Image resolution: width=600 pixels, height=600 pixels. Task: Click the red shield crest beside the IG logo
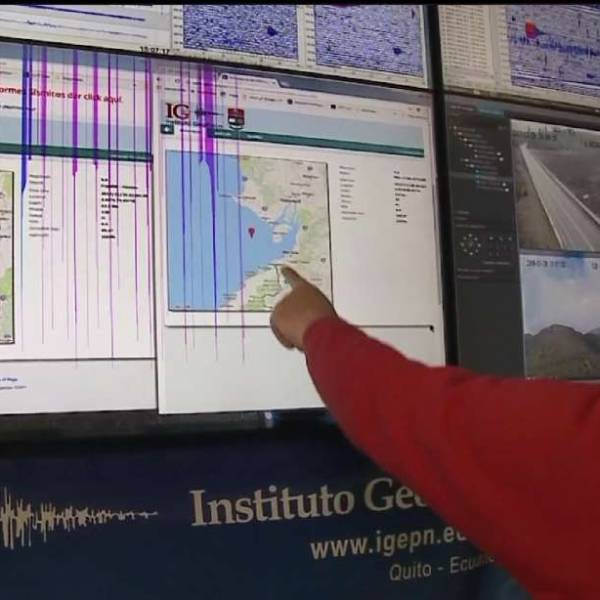[x=235, y=115]
